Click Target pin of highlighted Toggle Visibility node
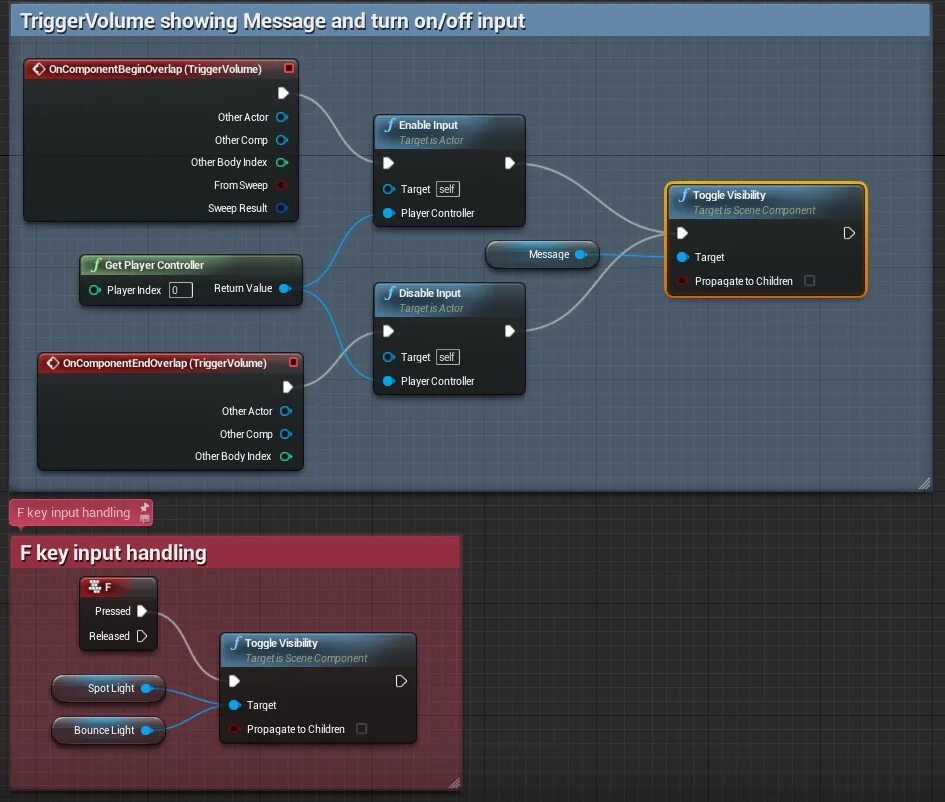The height and width of the screenshot is (802, 945). coord(682,257)
